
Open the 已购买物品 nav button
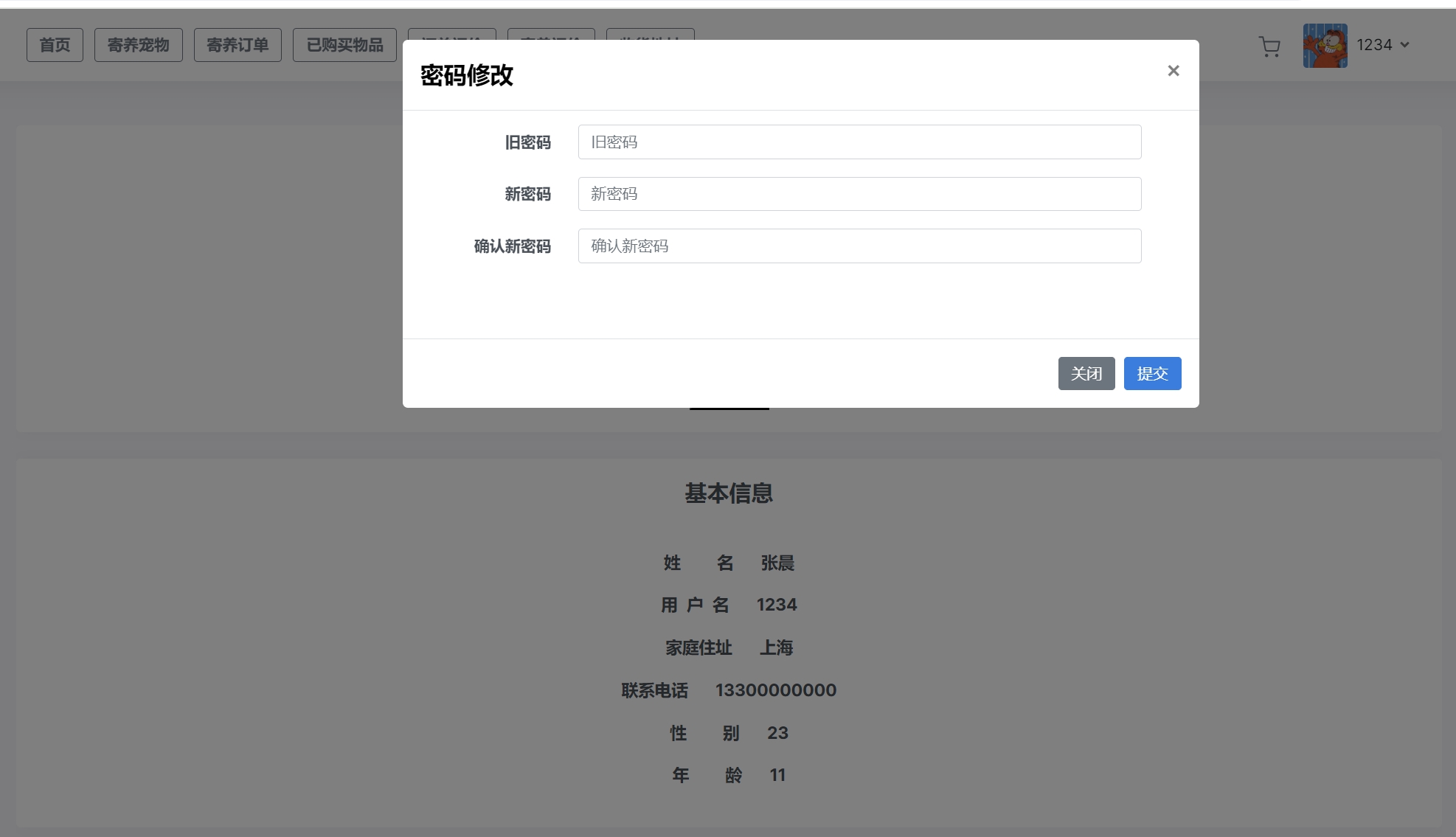[x=344, y=45]
